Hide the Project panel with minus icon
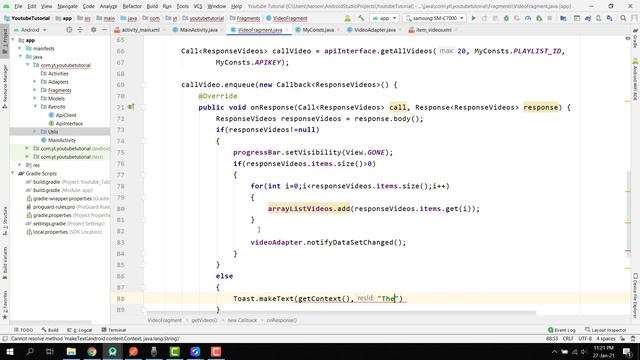Screen dimensions: 640x360 [104, 30]
